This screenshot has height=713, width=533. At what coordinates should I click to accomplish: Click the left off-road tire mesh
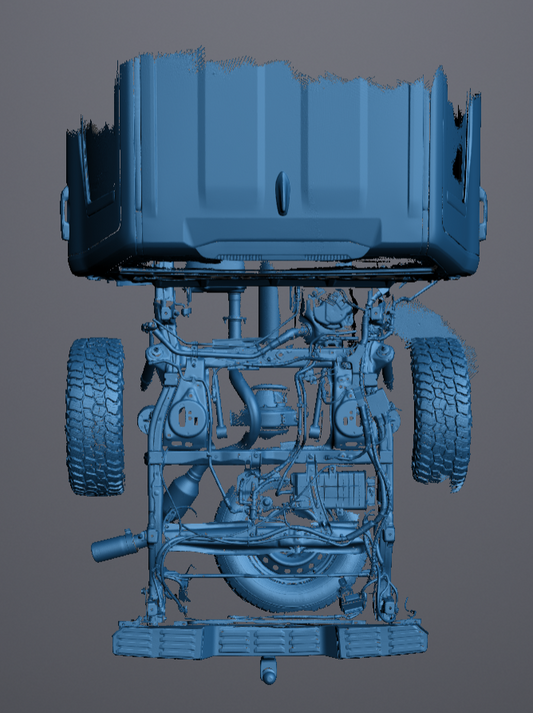coord(95,417)
